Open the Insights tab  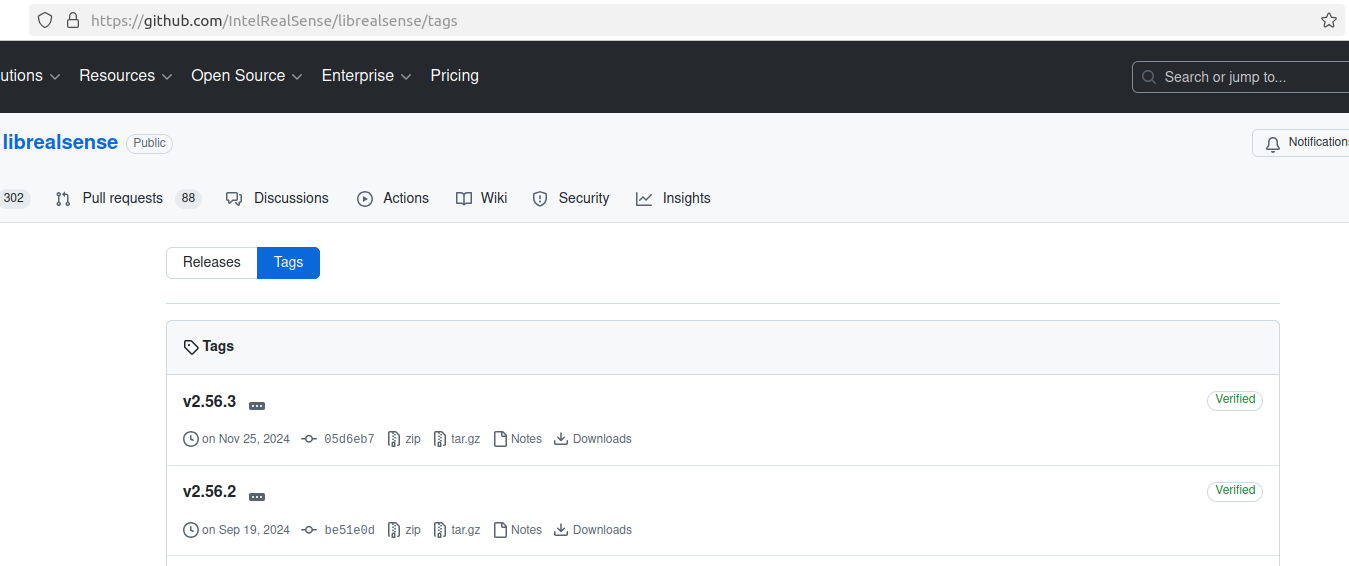[x=673, y=199]
